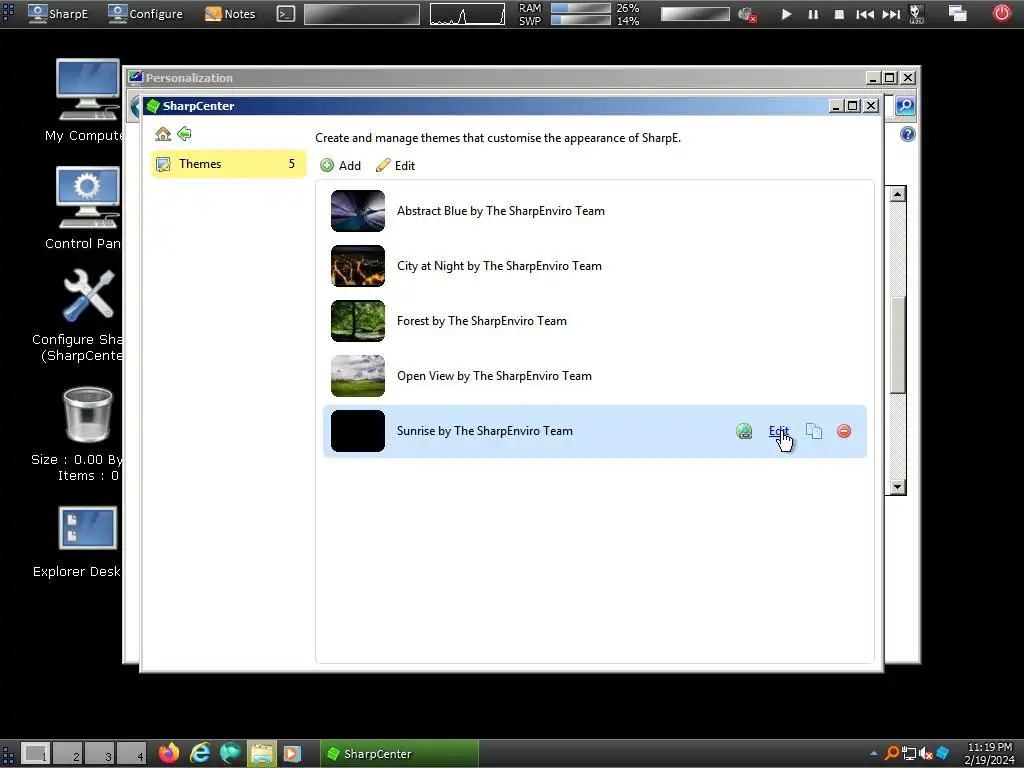Expand hidden system tray icons
1024x768 pixels.
(x=874, y=754)
